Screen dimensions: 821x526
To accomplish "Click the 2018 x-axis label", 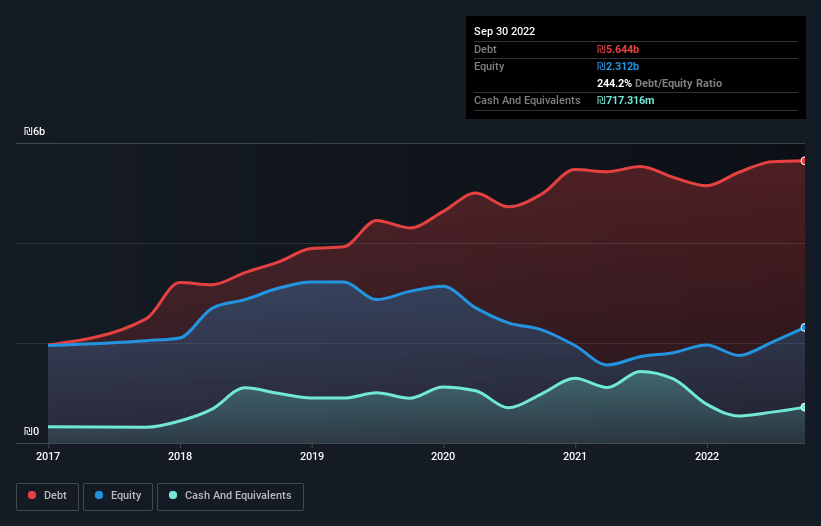I will [180, 456].
